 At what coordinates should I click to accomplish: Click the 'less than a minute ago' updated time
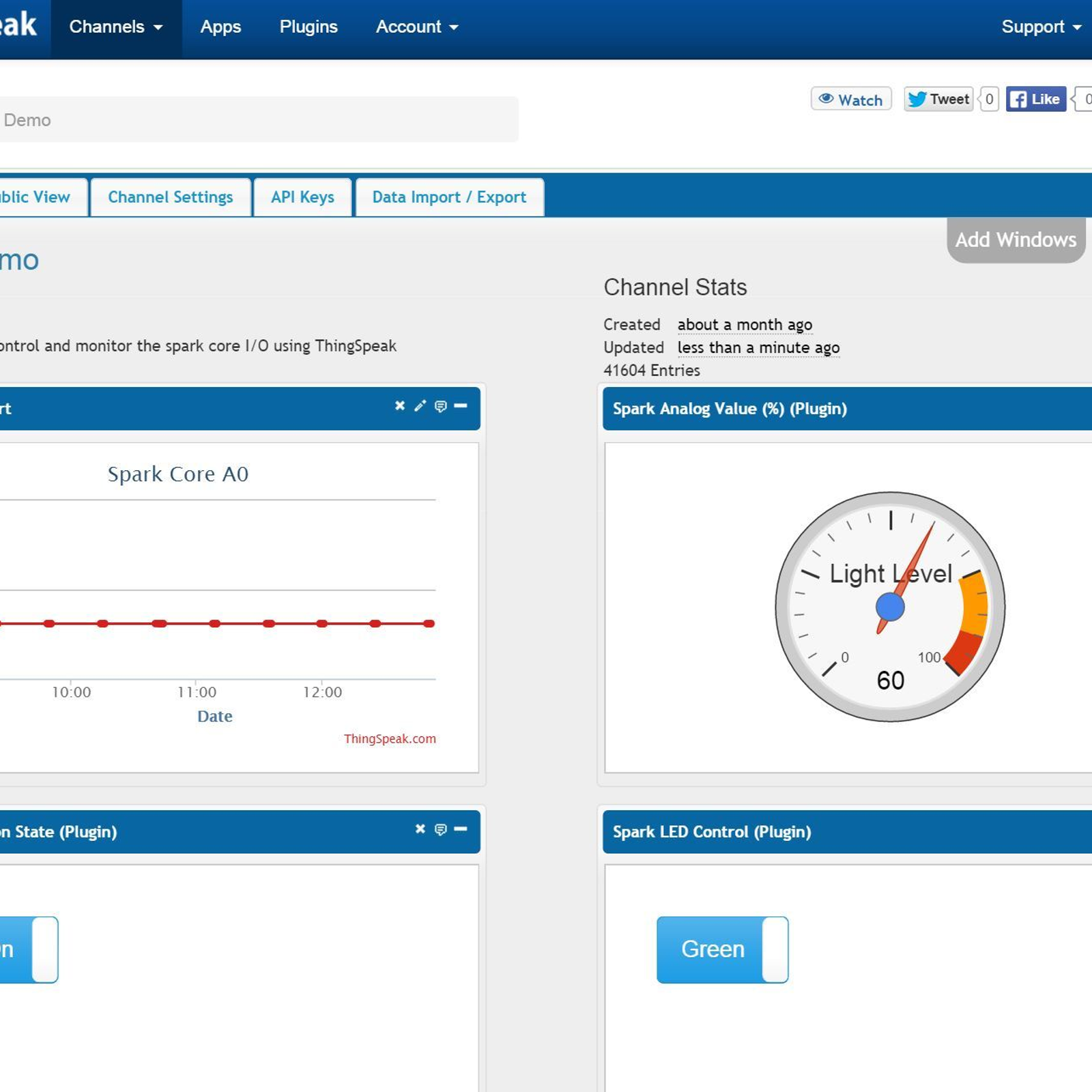[x=758, y=348]
